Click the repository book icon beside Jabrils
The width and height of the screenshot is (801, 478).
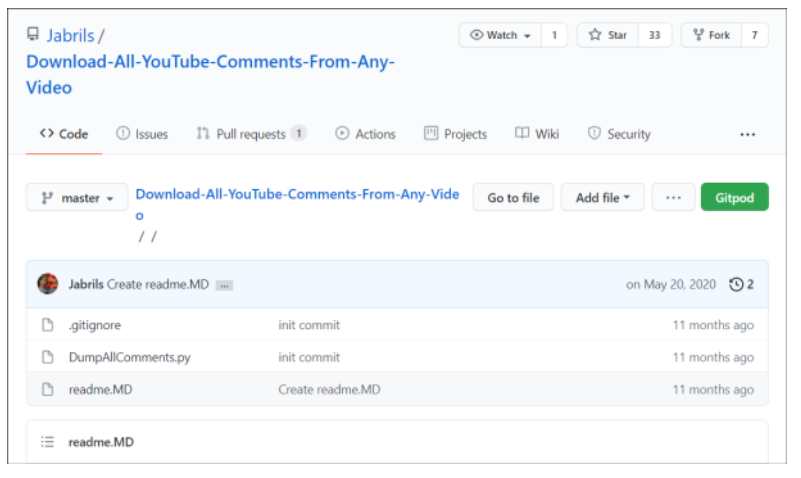(33, 35)
